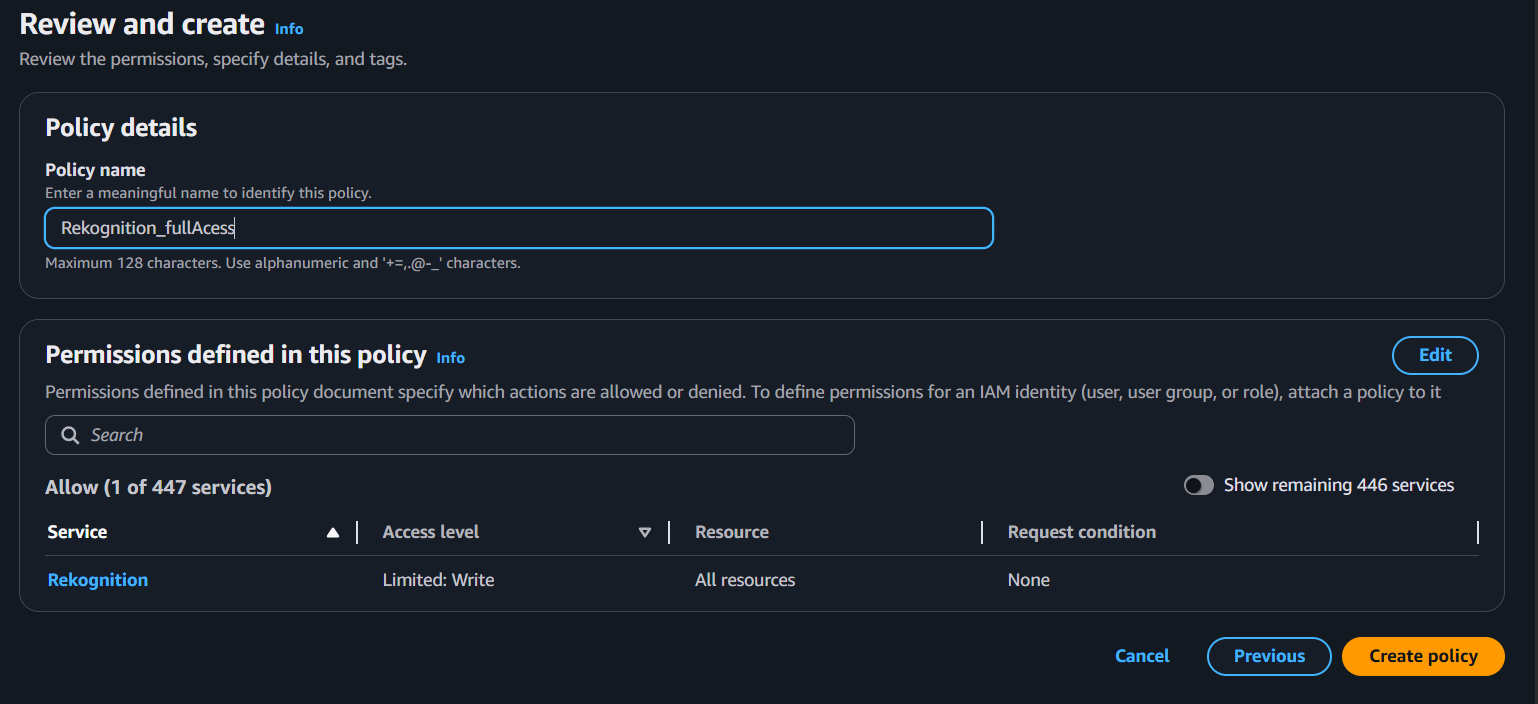
Task: Open Info link beside Permissions defined heading
Action: coord(451,358)
